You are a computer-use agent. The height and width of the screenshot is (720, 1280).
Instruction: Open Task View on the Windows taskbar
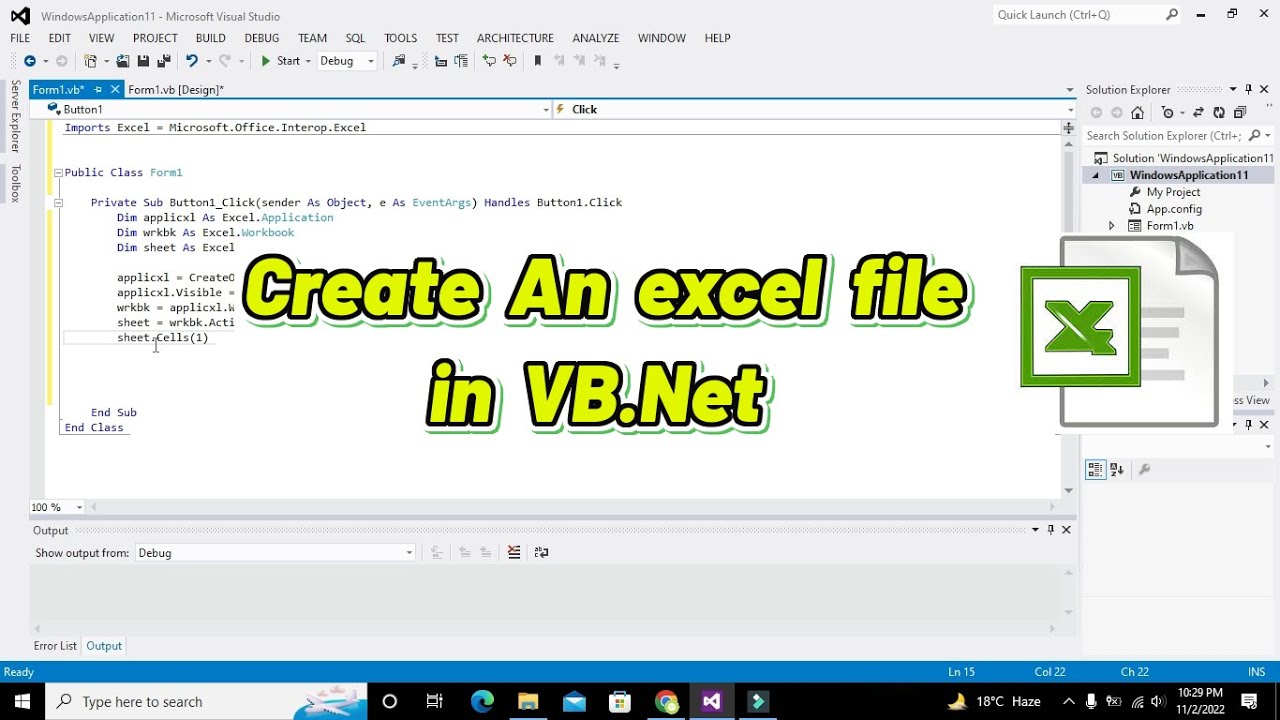[435, 701]
